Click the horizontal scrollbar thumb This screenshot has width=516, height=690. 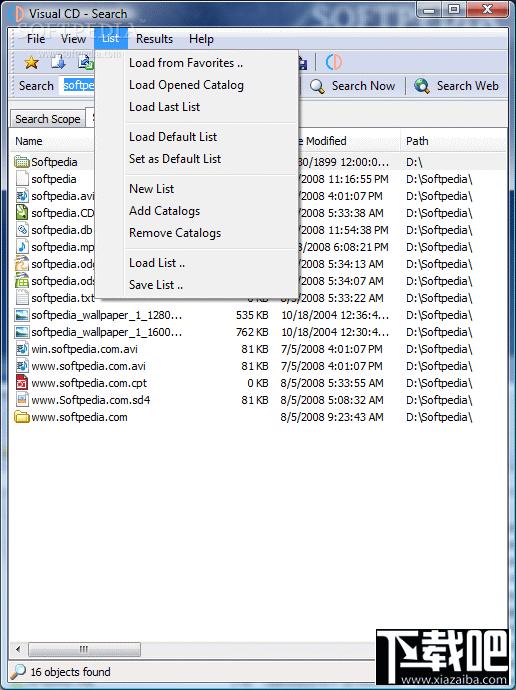pos(84,649)
